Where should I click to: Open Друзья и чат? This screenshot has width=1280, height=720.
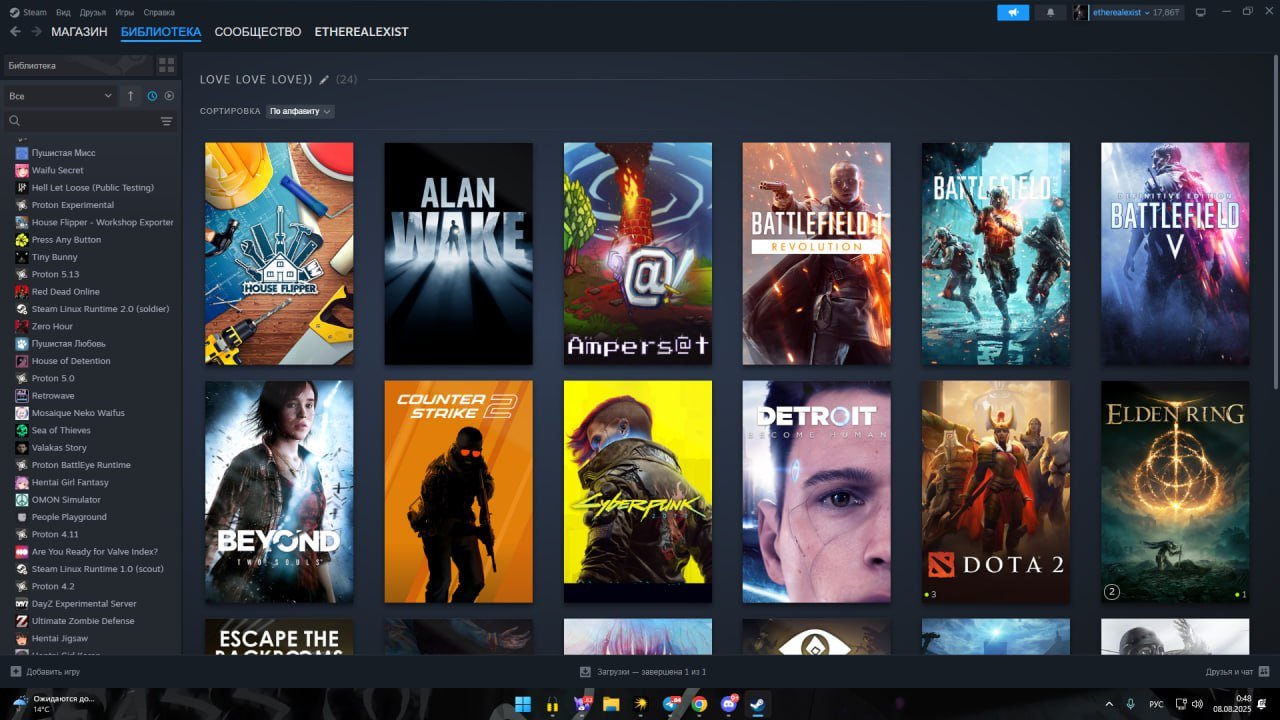1229,671
